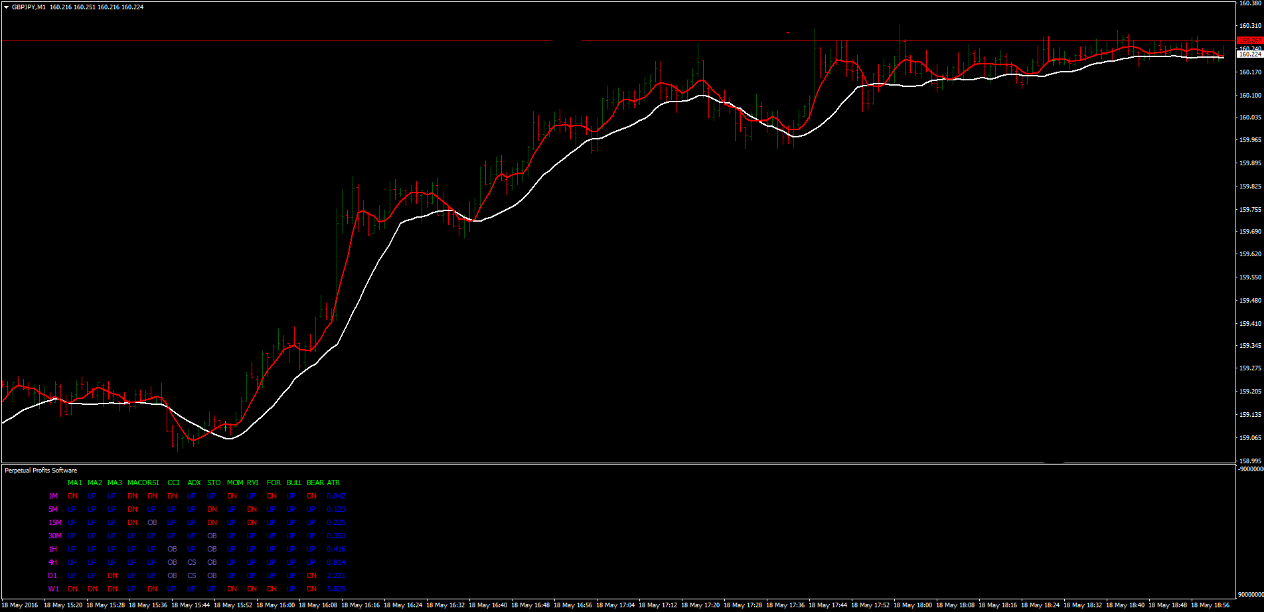Click the 4H CCI OB status cell

[173, 562]
